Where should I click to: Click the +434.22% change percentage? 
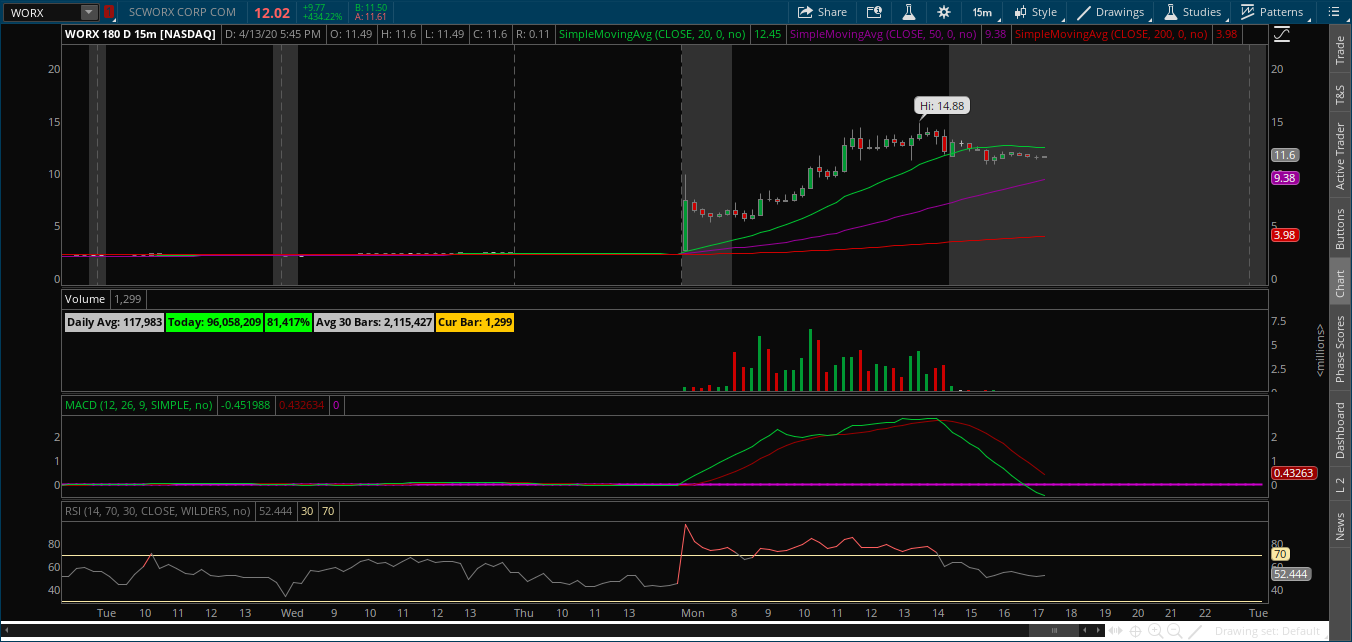(x=322, y=17)
